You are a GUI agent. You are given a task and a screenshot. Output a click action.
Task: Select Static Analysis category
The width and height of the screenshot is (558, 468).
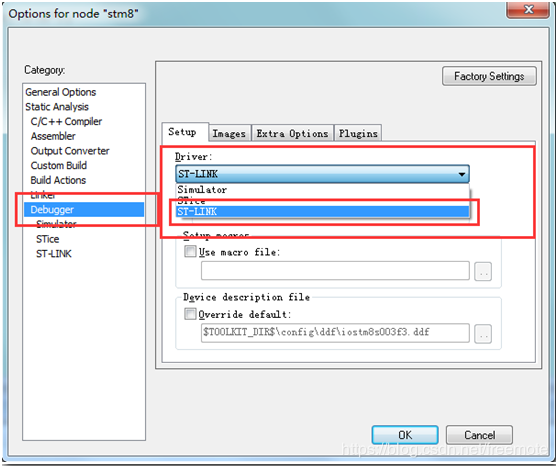click(x=57, y=107)
